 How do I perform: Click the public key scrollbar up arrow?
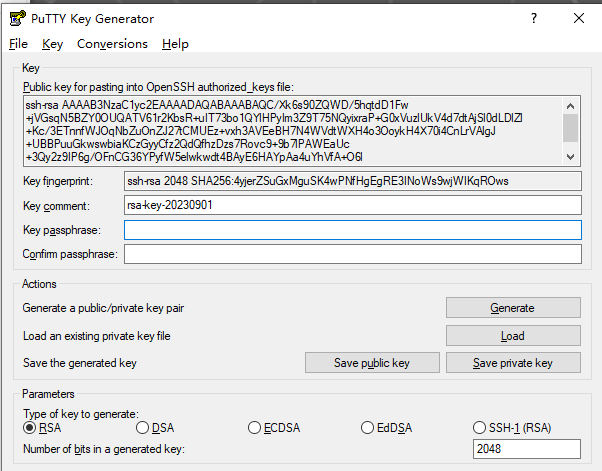click(x=571, y=106)
